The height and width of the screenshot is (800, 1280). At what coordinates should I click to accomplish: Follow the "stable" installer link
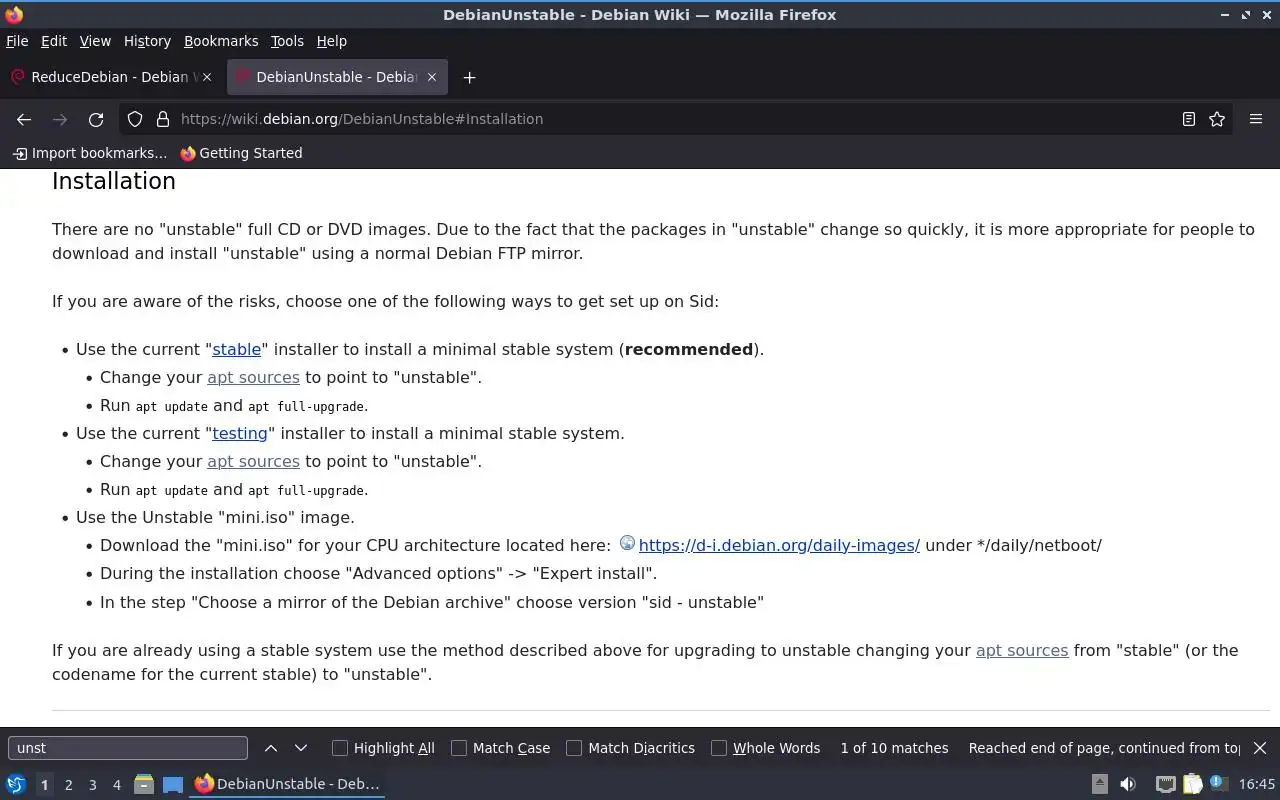pyautogui.click(x=236, y=349)
